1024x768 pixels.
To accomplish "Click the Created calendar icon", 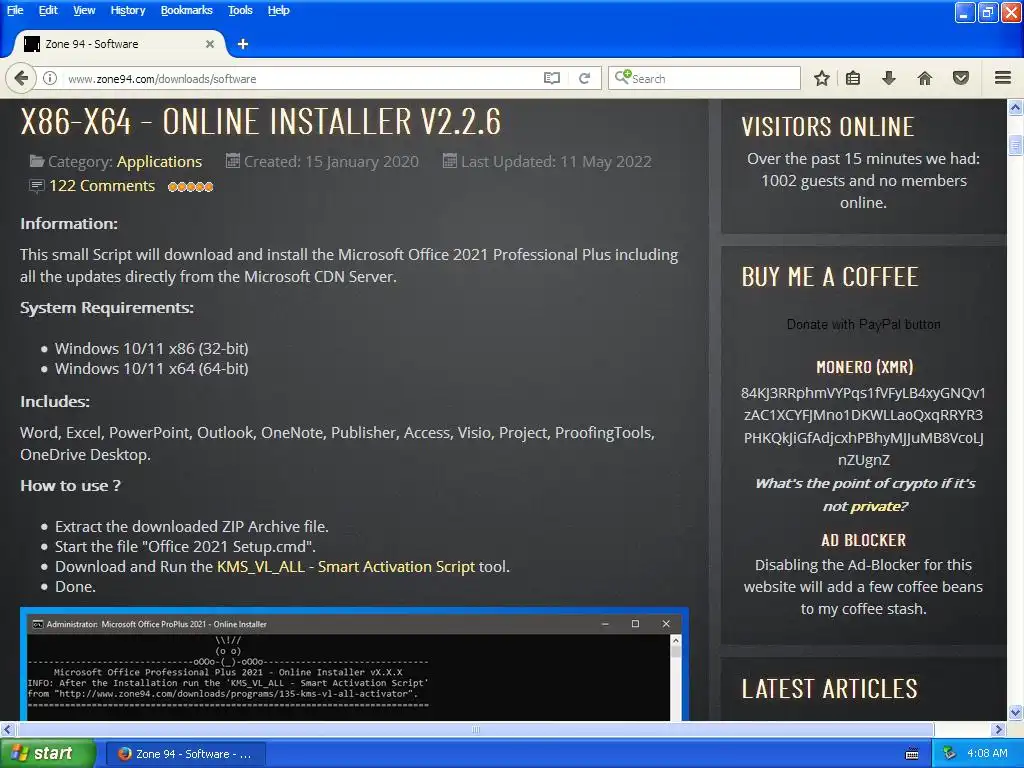I will pyautogui.click(x=232, y=160).
